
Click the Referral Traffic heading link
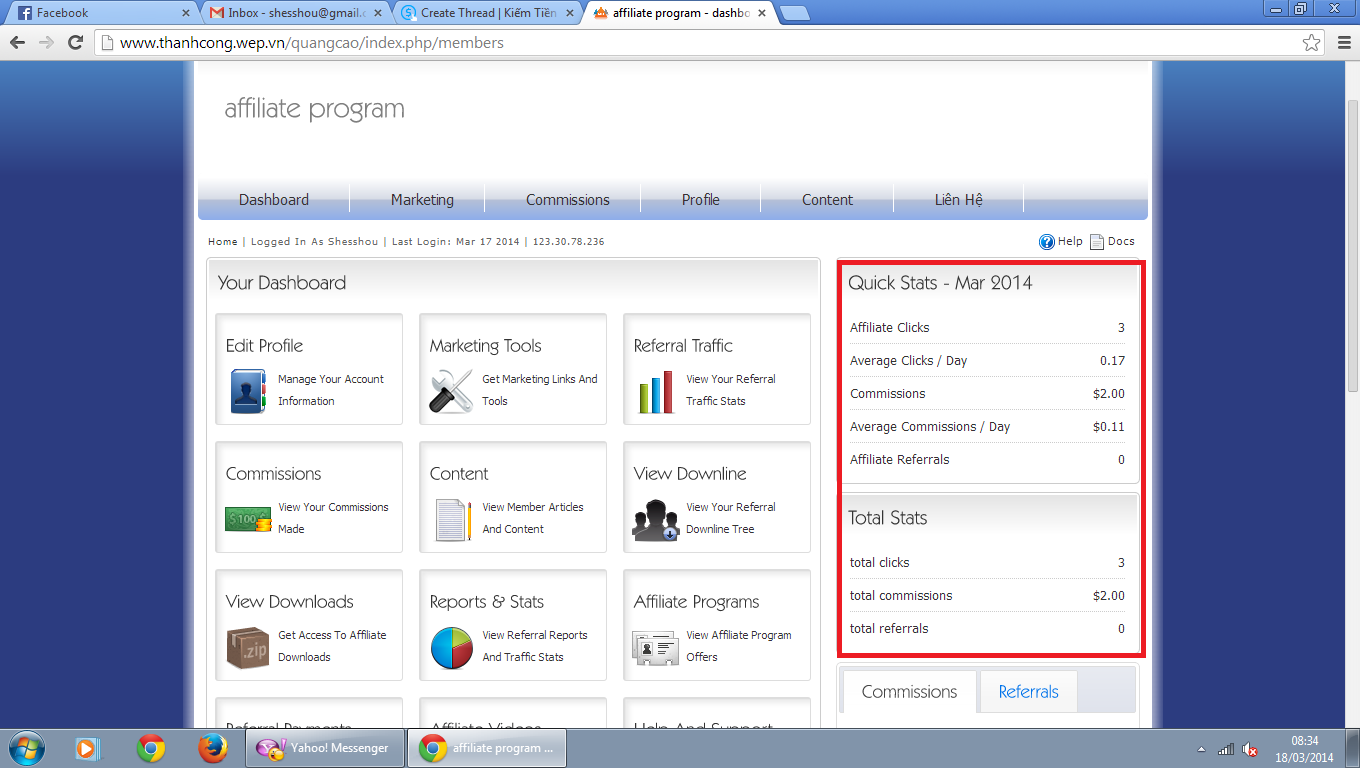[683, 346]
